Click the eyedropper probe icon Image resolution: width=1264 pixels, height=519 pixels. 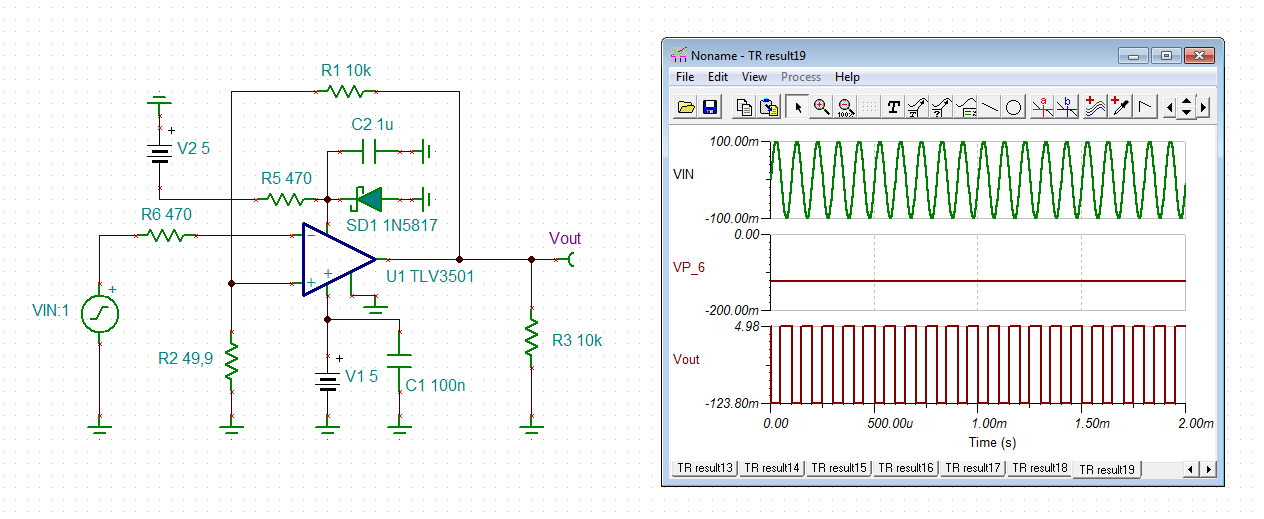pos(1119,106)
